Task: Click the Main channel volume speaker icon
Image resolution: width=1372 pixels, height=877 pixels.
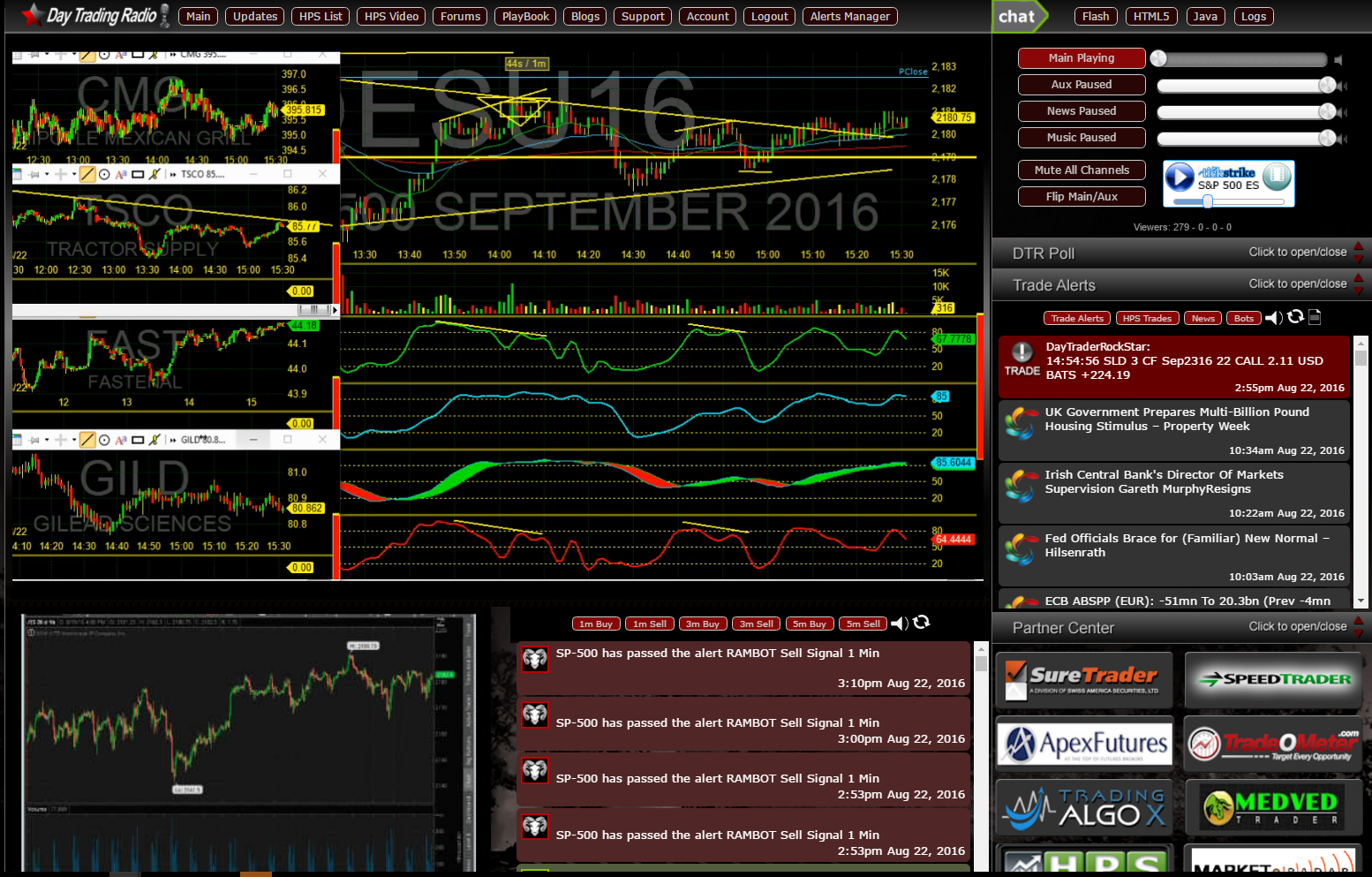Action: click(1338, 60)
